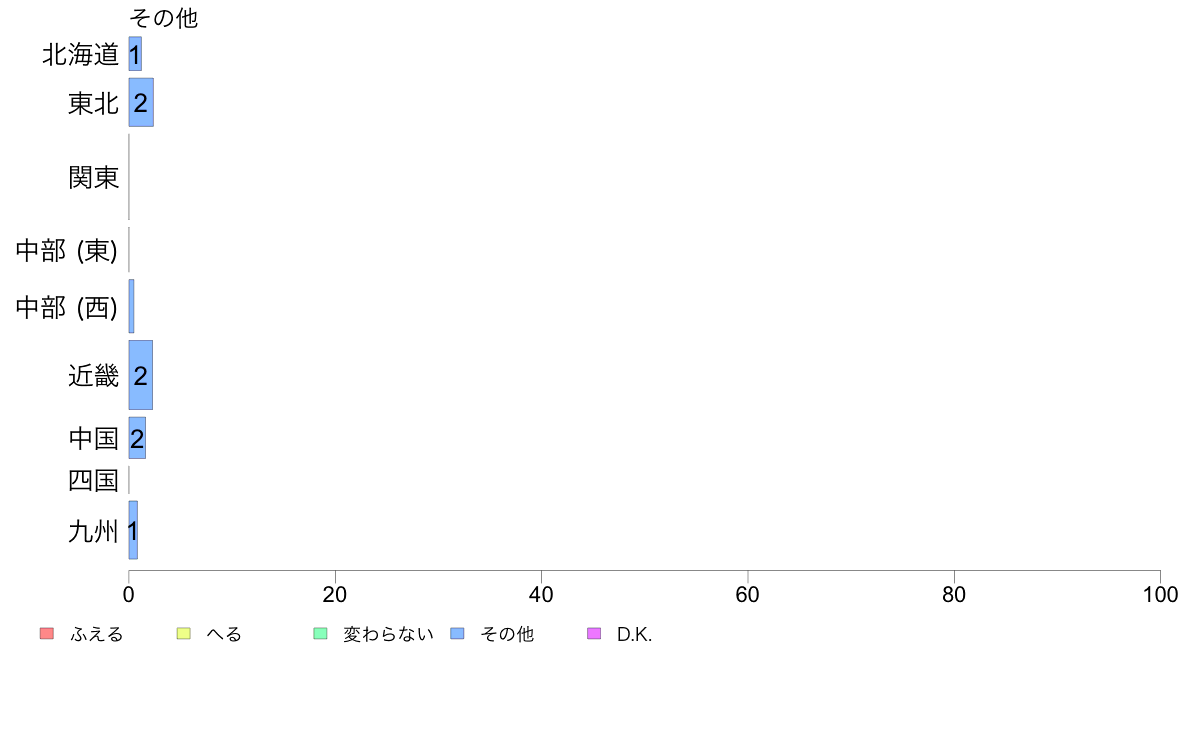Viewport: 1188px width, 736px height.
Task: Select the 中国 bar labeled 2
Action: coord(137,438)
